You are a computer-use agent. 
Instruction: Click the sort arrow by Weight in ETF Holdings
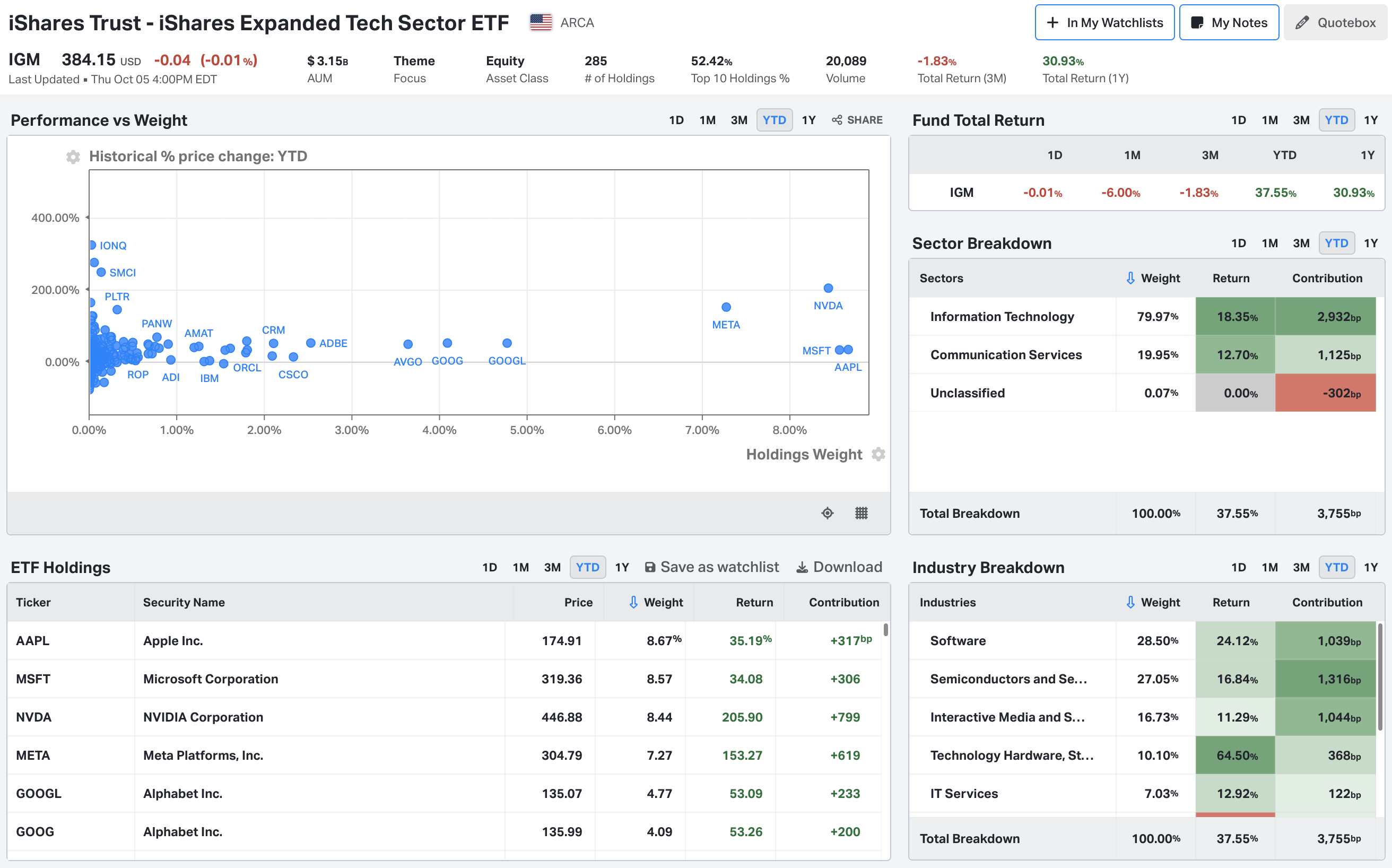pos(633,602)
